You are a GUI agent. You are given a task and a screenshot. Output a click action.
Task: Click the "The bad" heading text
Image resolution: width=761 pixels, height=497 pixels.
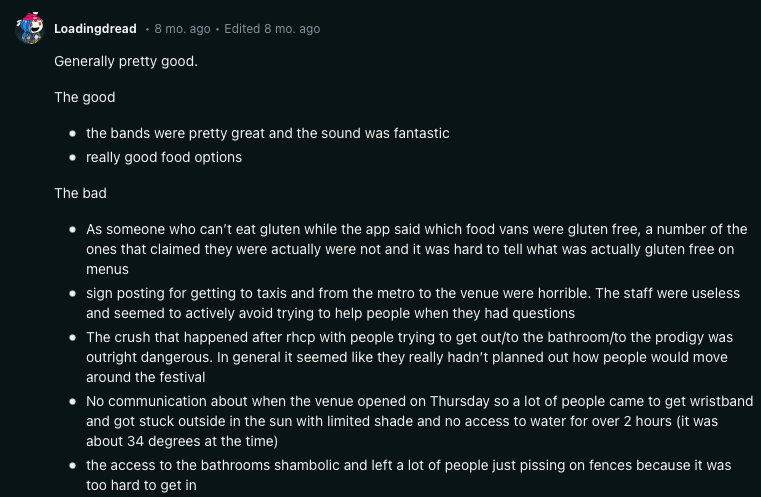click(x=80, y=193)
